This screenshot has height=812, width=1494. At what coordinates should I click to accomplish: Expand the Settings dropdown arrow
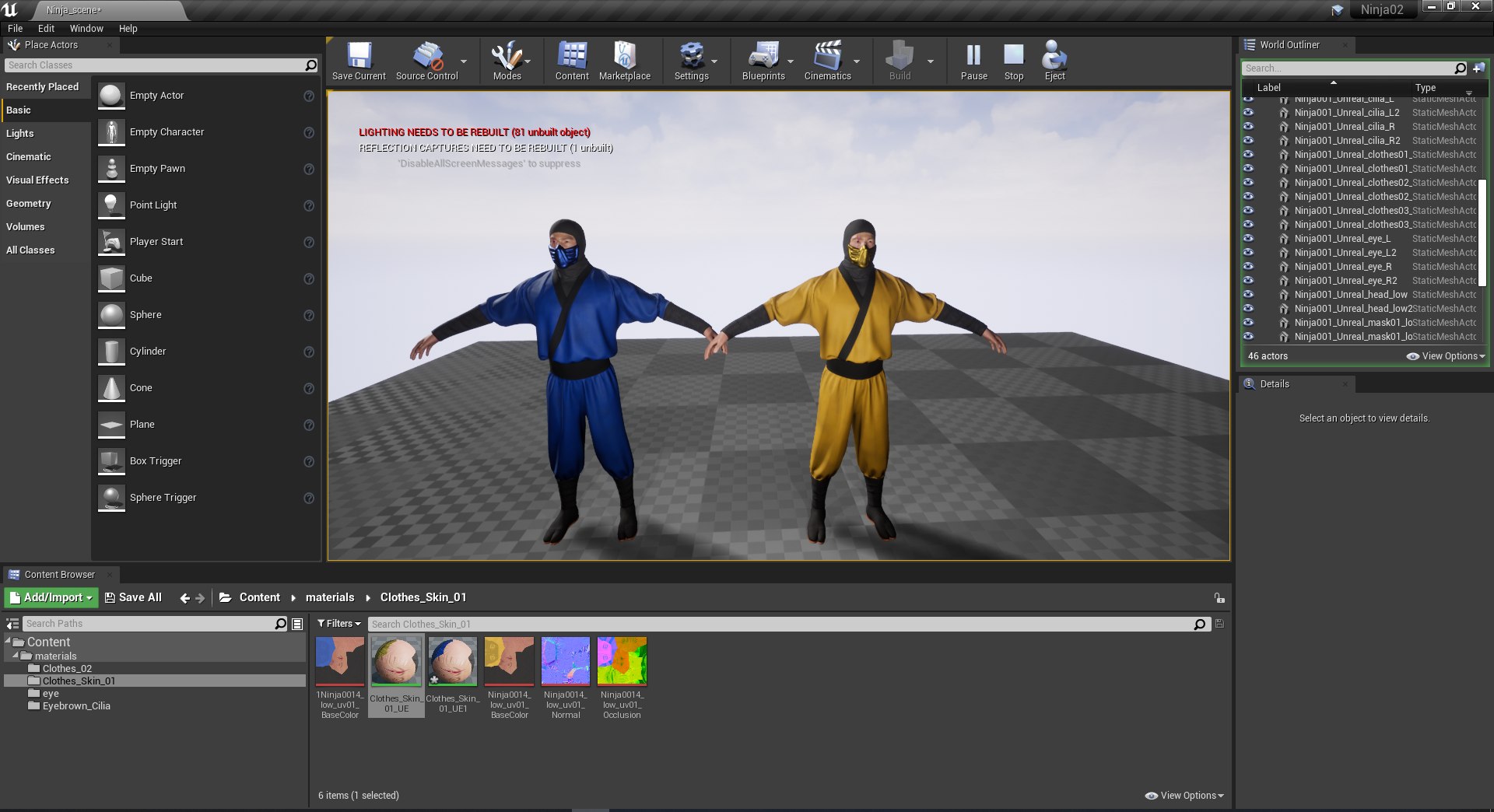[x=714, y=61]
